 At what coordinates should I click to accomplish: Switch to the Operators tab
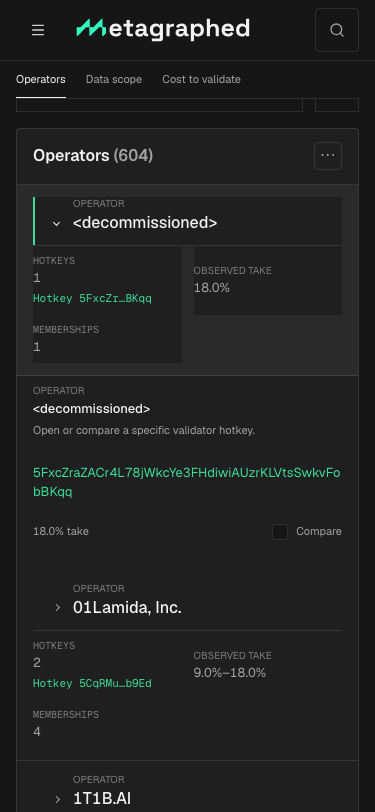[41, 80]
